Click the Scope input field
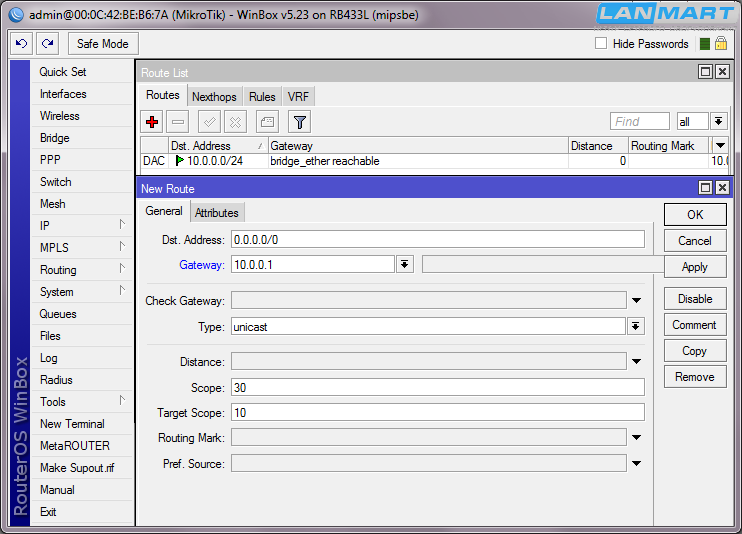The image size is (742, 534). 438,387
